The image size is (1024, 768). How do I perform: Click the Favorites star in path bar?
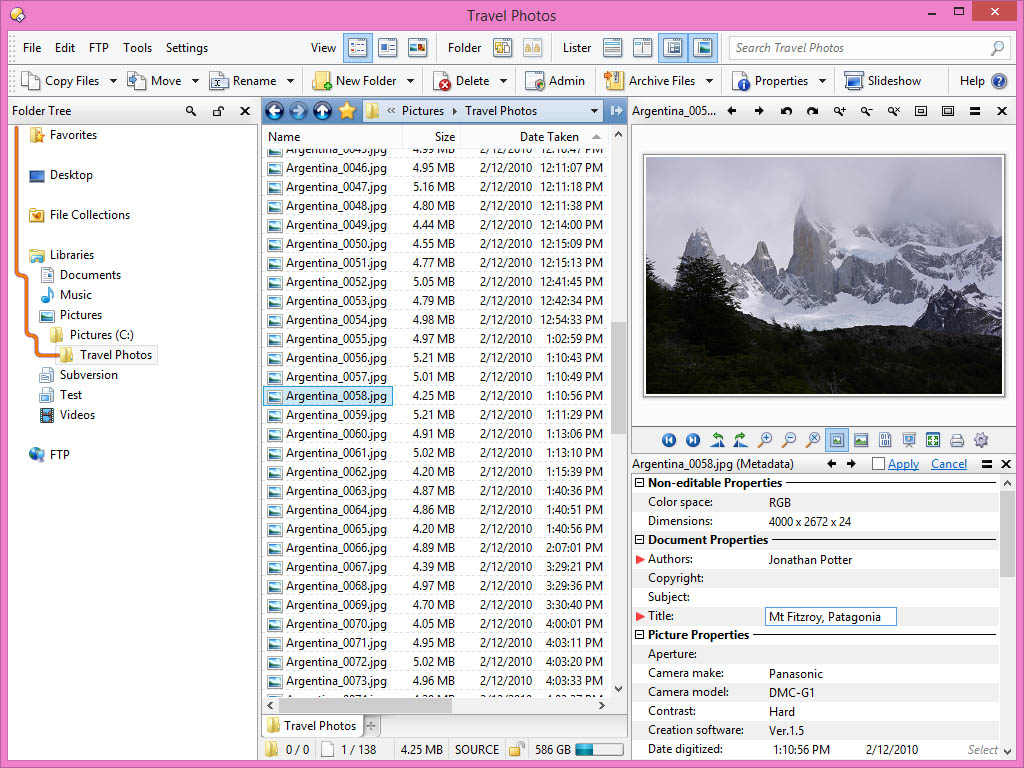click(x=347, y=111)
